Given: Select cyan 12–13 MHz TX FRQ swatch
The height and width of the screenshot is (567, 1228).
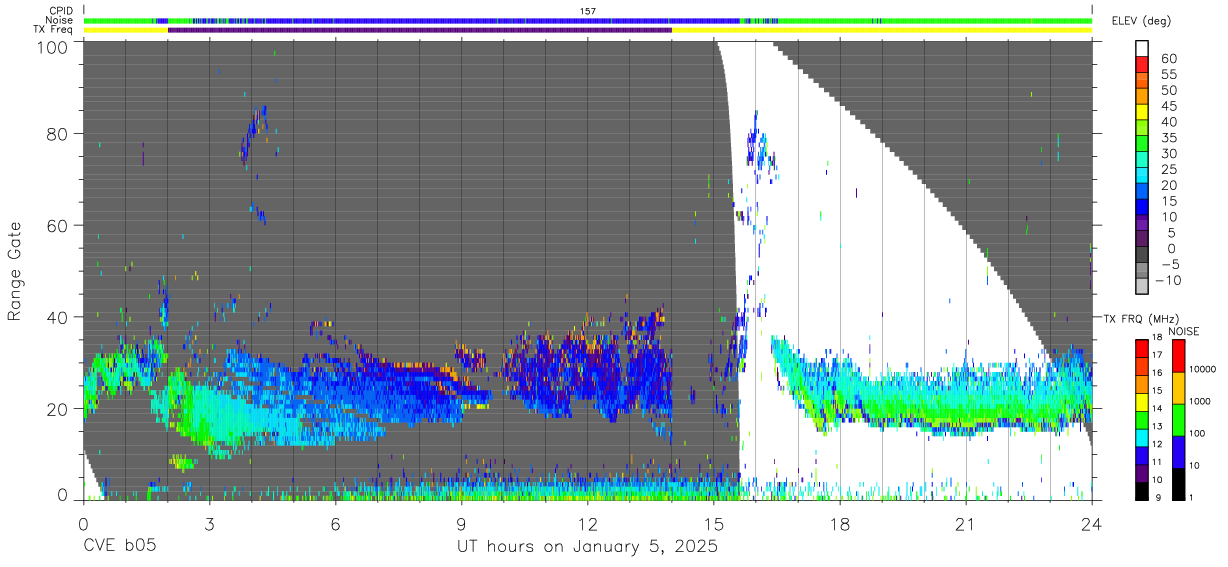Looking at the screenshot, I should click(x=1142, y=437).
